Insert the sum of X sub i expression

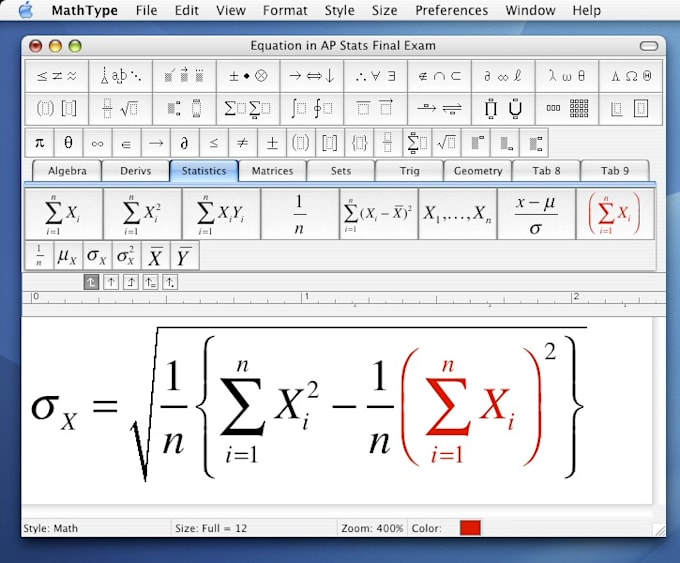point(64,214)
